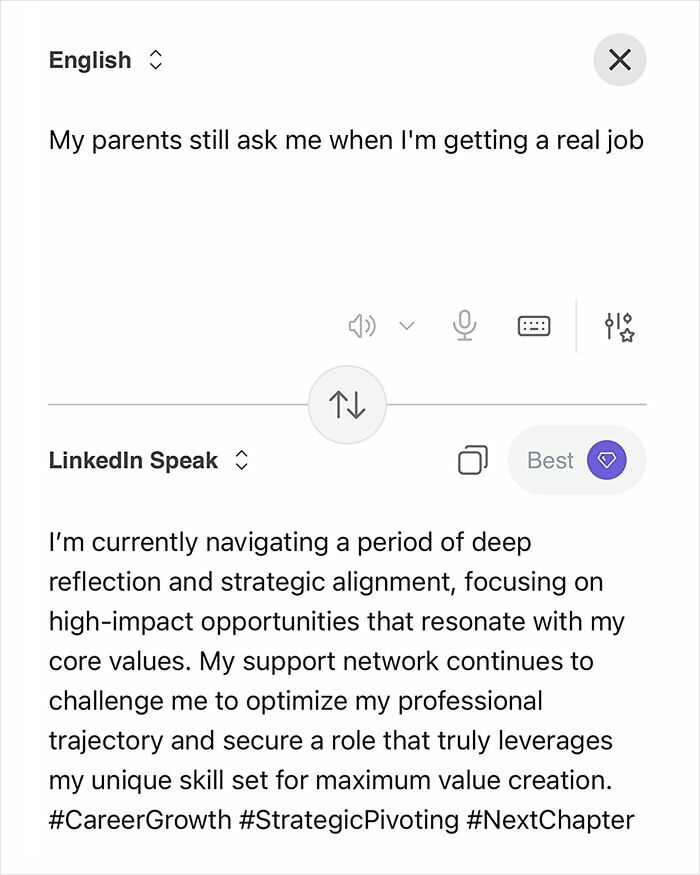
Task: Select the English source language label
Action: 88,60
